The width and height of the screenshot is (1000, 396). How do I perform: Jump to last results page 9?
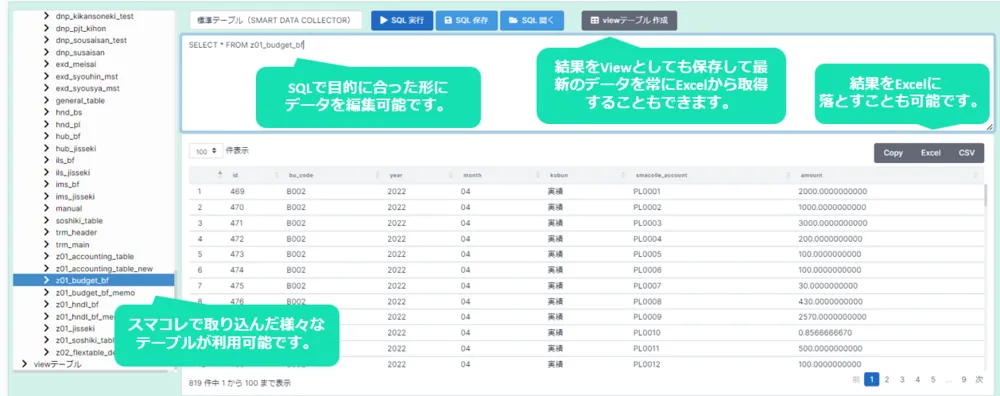[964, 379]
